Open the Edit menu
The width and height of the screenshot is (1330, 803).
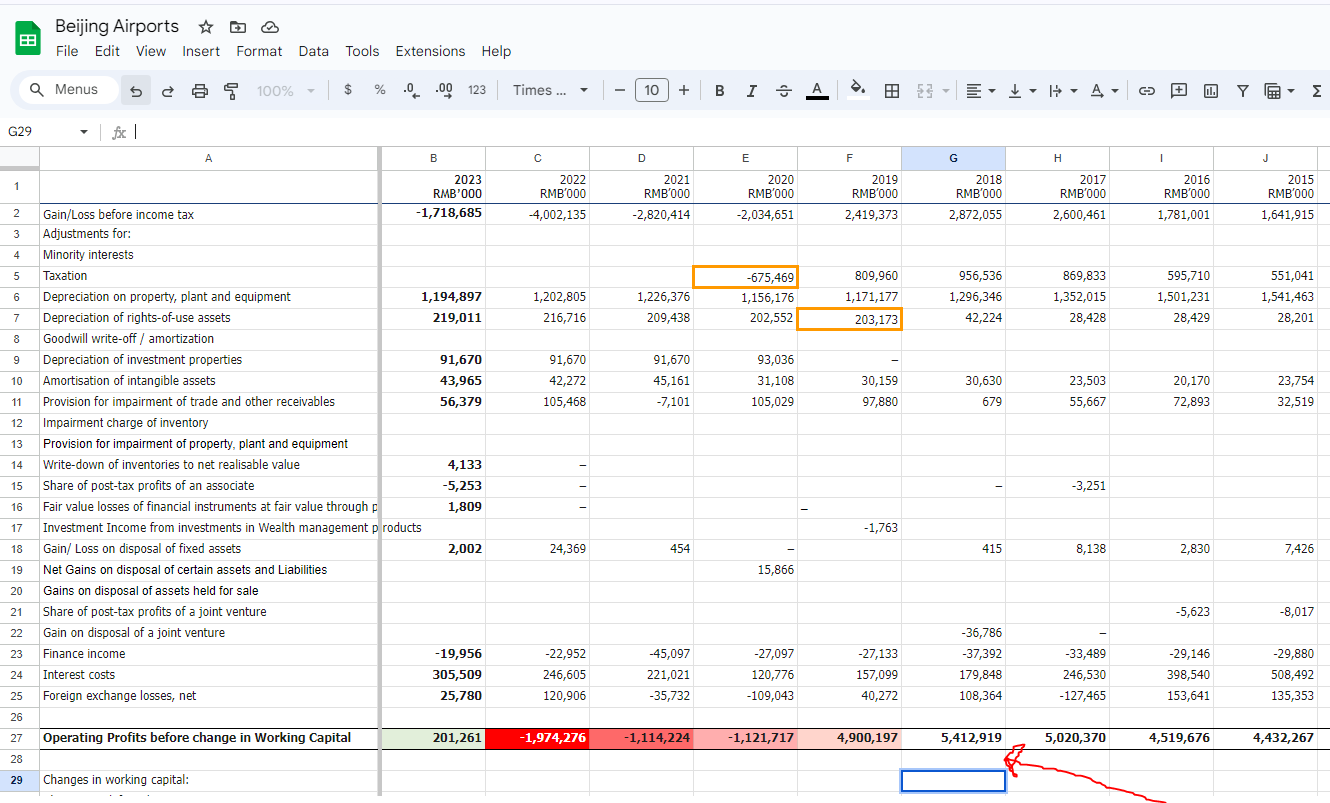click(x=107, y=51)
